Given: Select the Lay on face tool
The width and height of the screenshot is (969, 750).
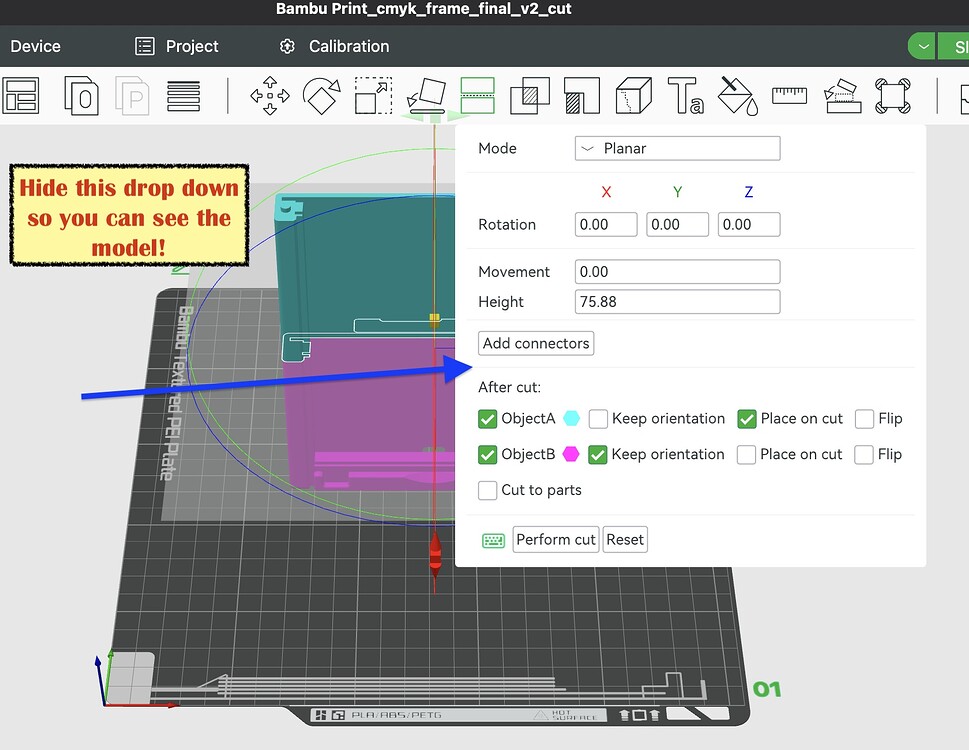Looking at the screenshot, I should click(x=426, y=96).
